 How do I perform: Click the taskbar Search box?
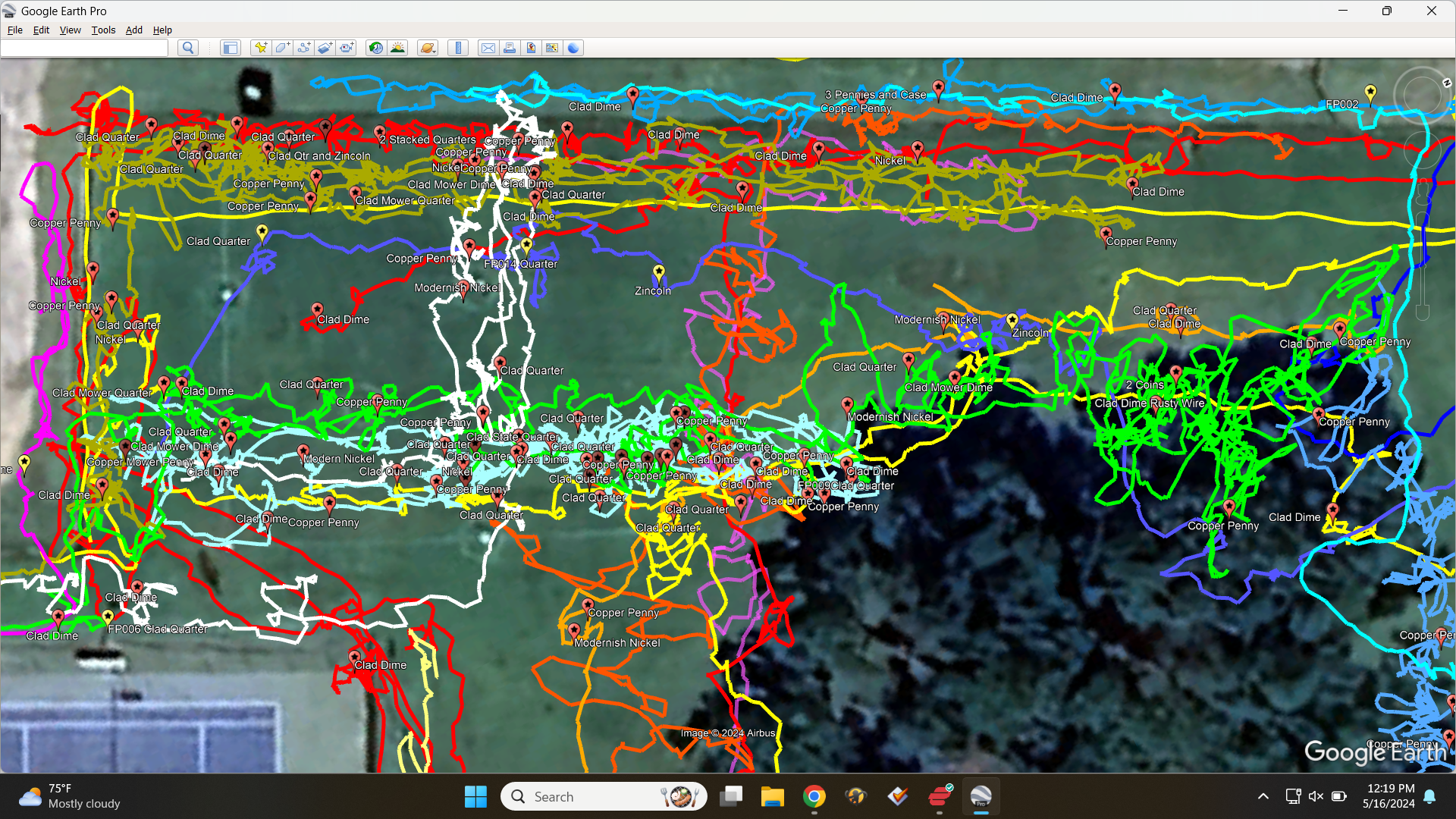pyautogui.click(x=604, y=796)
